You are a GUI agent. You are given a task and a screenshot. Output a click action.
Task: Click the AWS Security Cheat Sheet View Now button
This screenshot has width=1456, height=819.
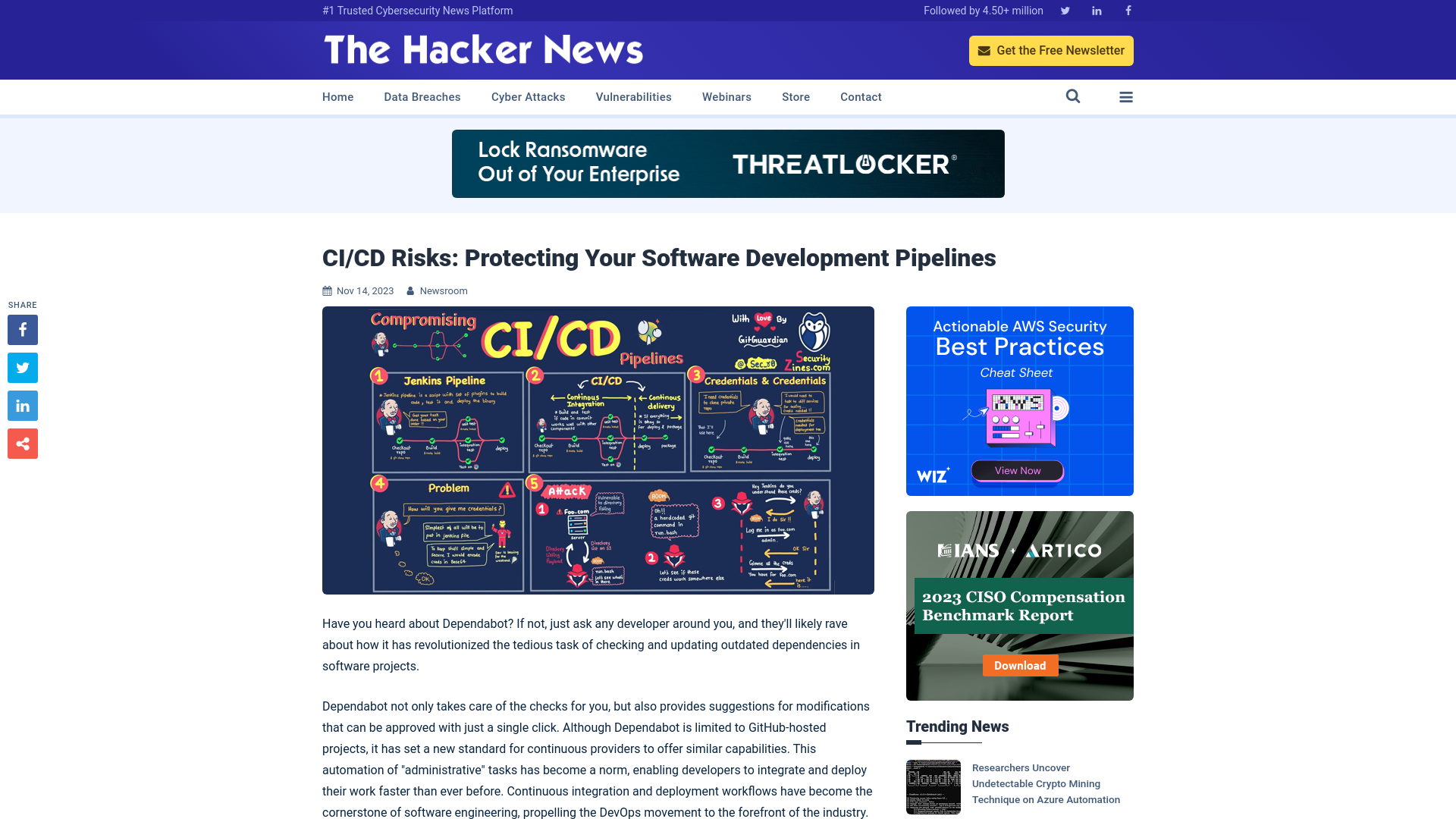click(x=1017, y=470)
